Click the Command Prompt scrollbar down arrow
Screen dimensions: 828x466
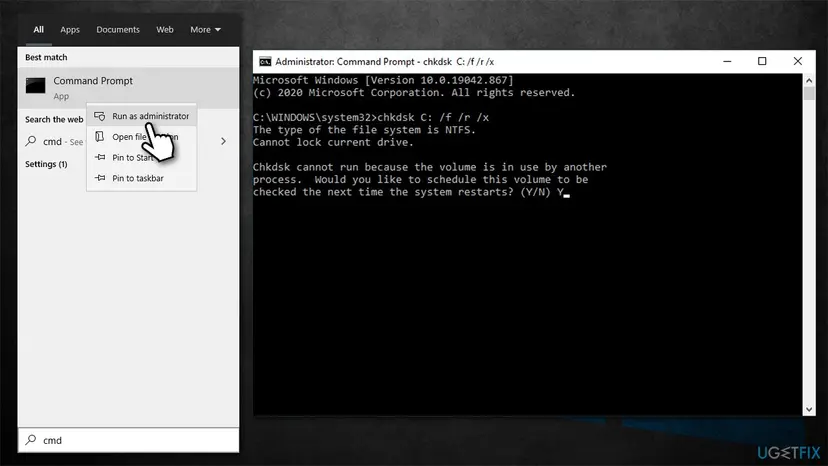tap(809, 409)
